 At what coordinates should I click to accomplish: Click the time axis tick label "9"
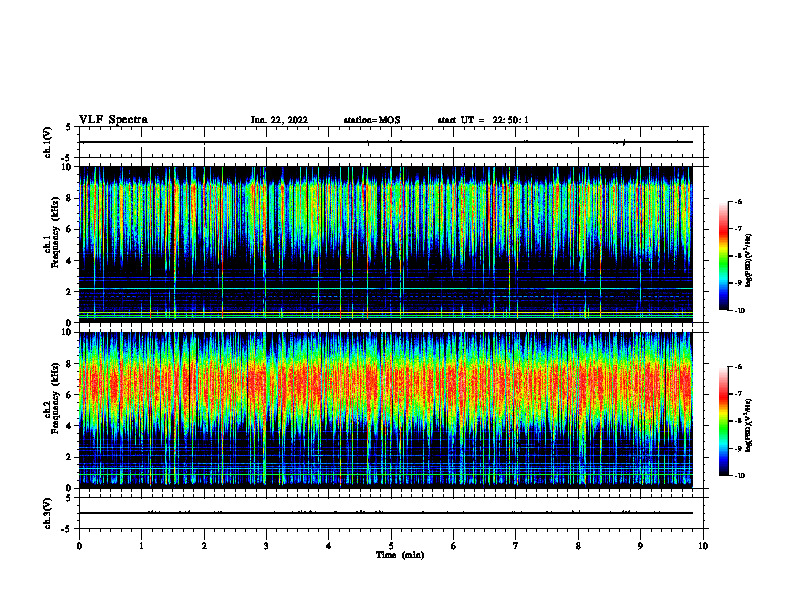pos(640,546)
